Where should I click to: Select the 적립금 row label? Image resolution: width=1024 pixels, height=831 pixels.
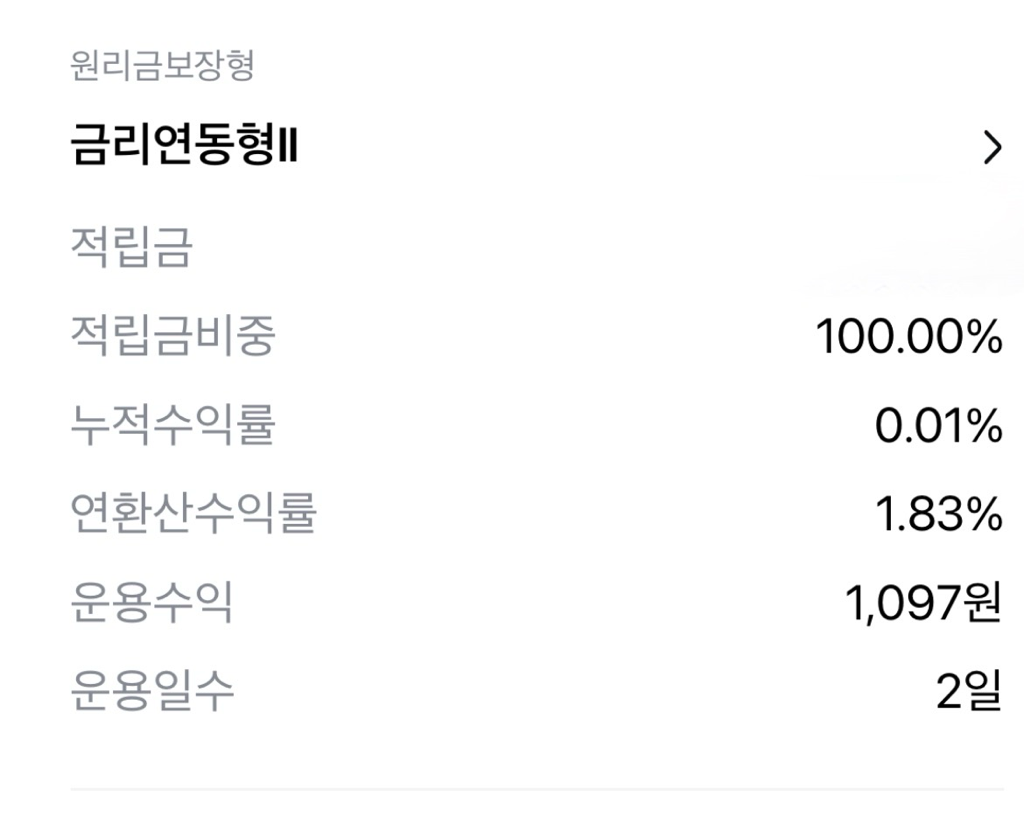[x=131, y=247]
